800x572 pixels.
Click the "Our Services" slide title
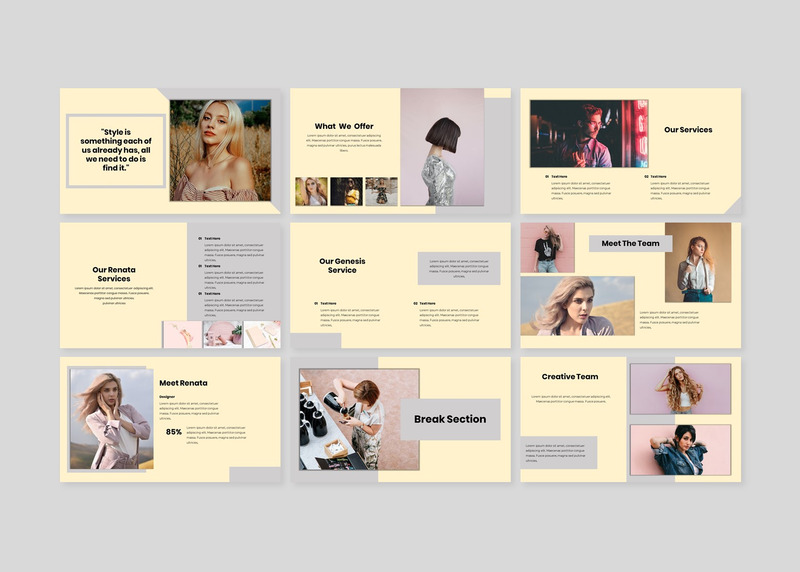(x=688, y=130)
